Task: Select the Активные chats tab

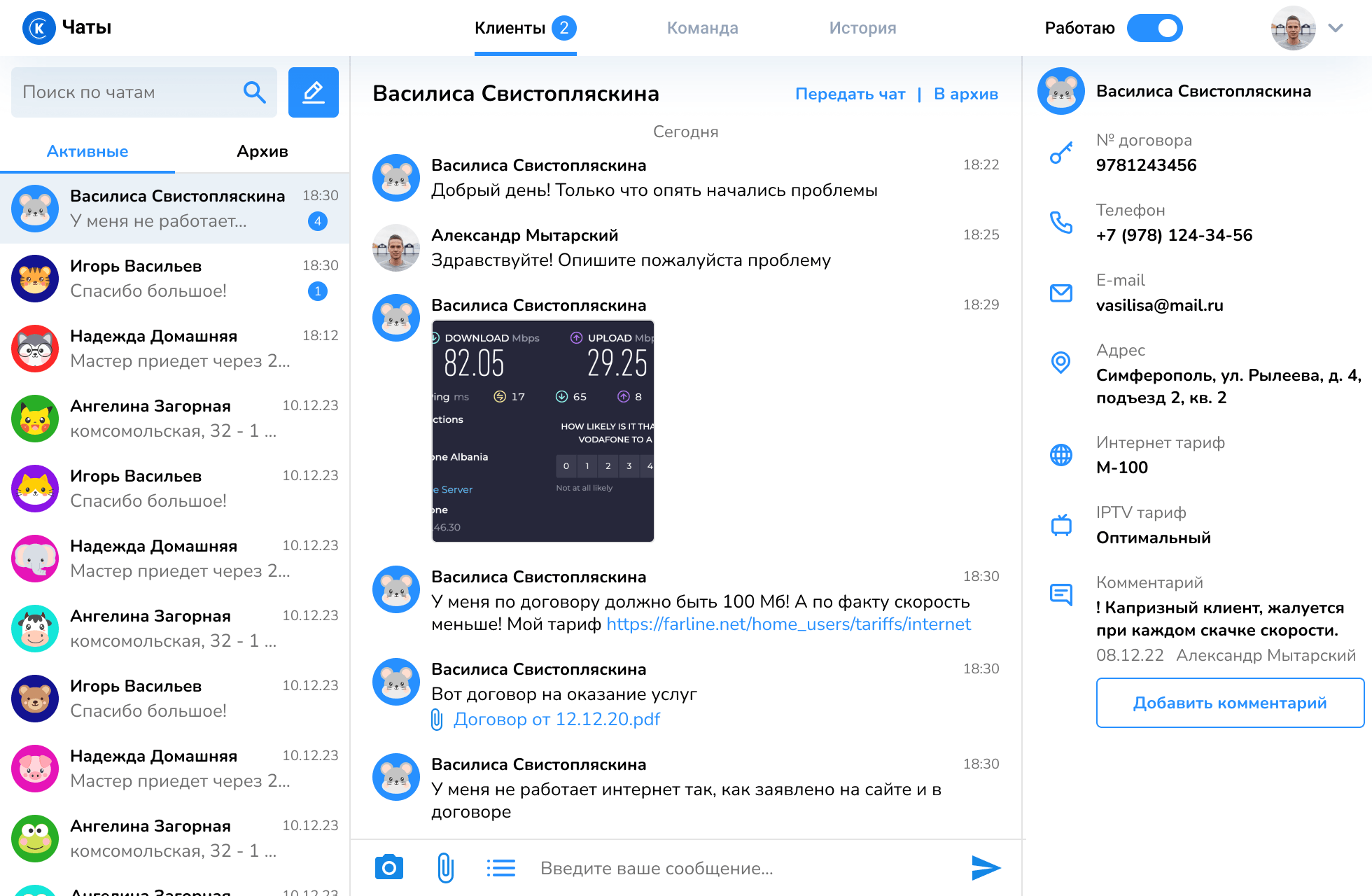Action: pyautogui.click(x=87, y=151)
